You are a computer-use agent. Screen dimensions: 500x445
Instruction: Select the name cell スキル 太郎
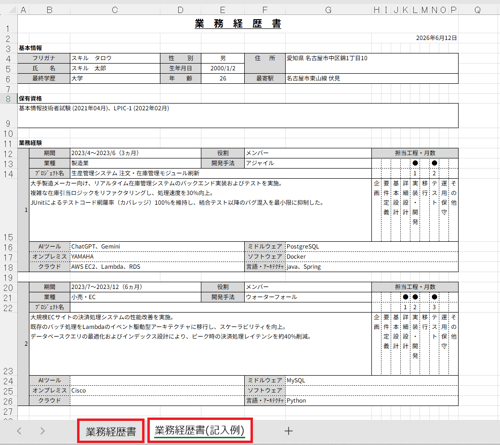coord(115,68)
